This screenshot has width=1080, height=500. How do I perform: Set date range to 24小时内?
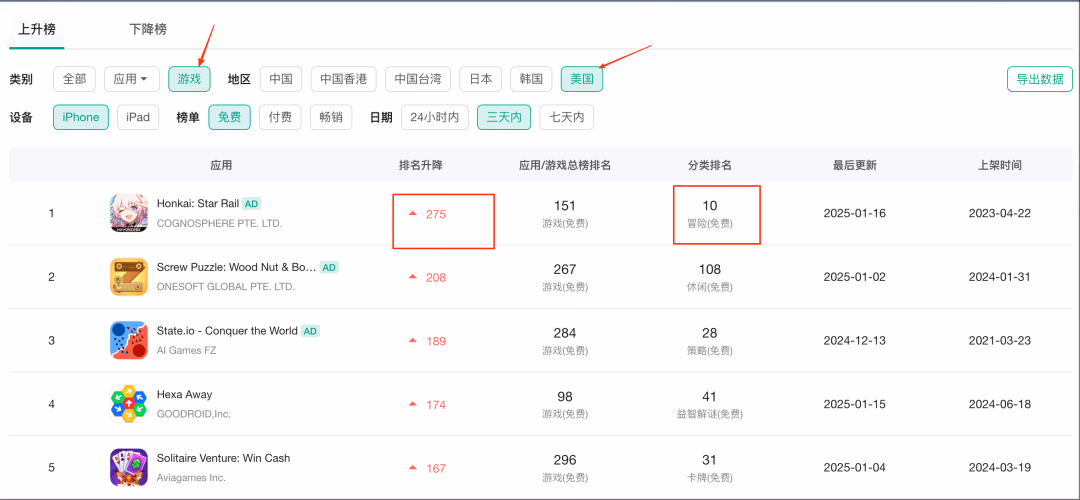435,117
